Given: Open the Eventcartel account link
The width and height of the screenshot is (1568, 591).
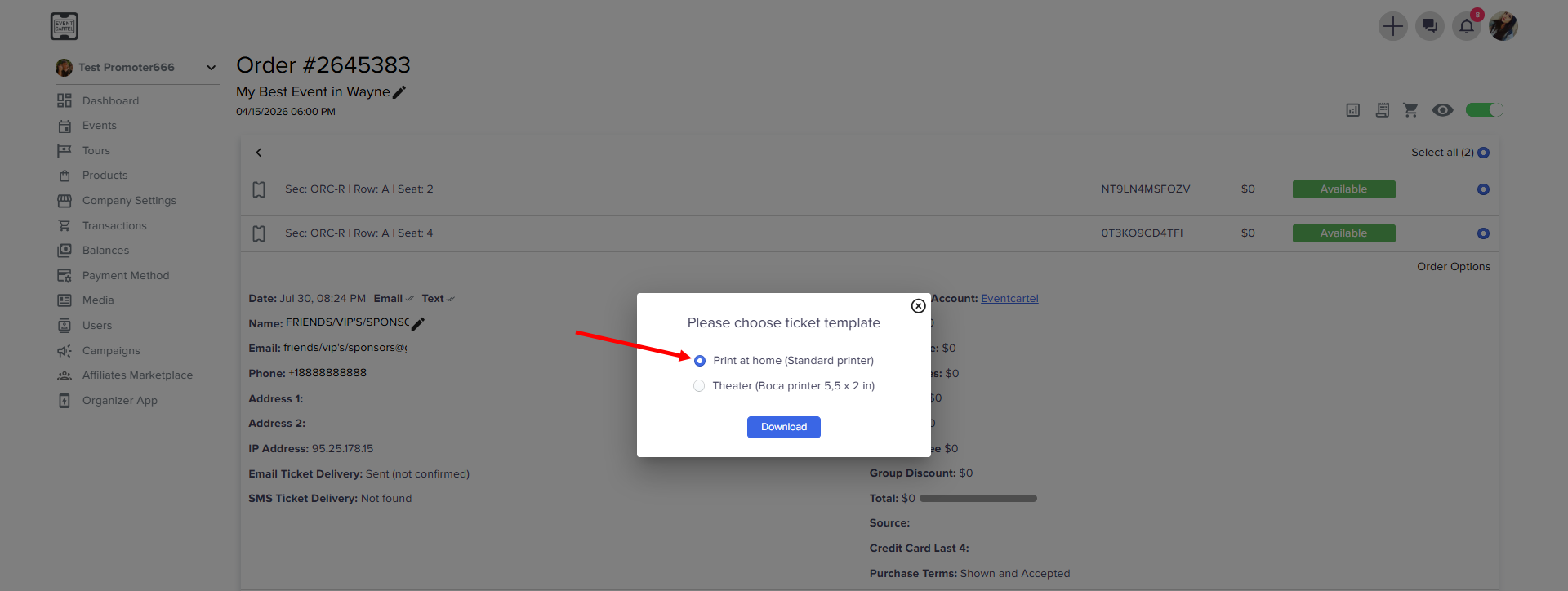Looking at the screenshot, I should pos(1009,299).
